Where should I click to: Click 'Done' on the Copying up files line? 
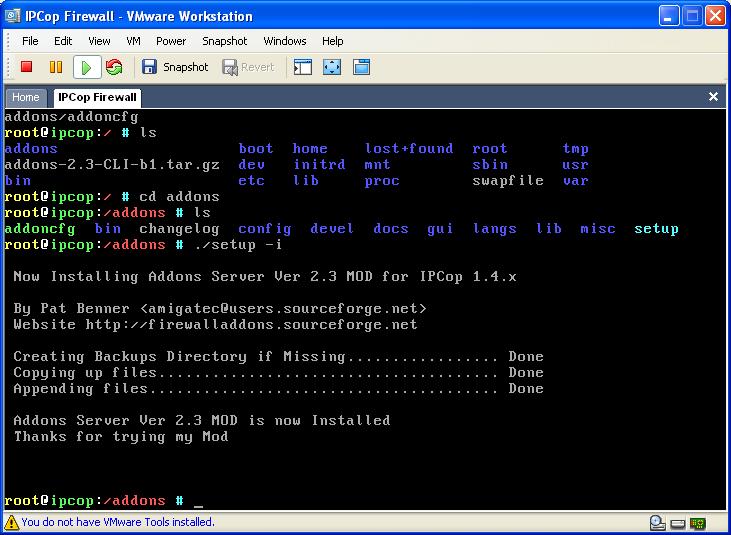(x=526, y=372)
